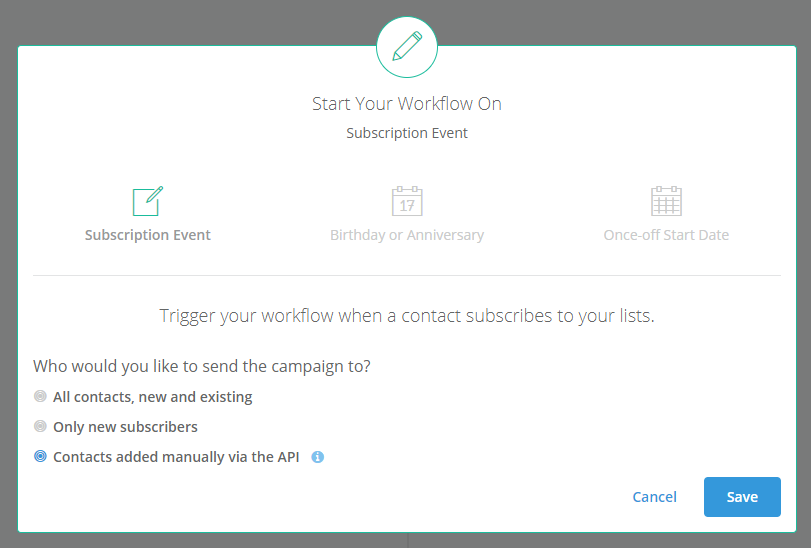Click the 'Start Your Workflow On' heading
Viewport: 811px width, 548px height.
(x=406, y=104)
